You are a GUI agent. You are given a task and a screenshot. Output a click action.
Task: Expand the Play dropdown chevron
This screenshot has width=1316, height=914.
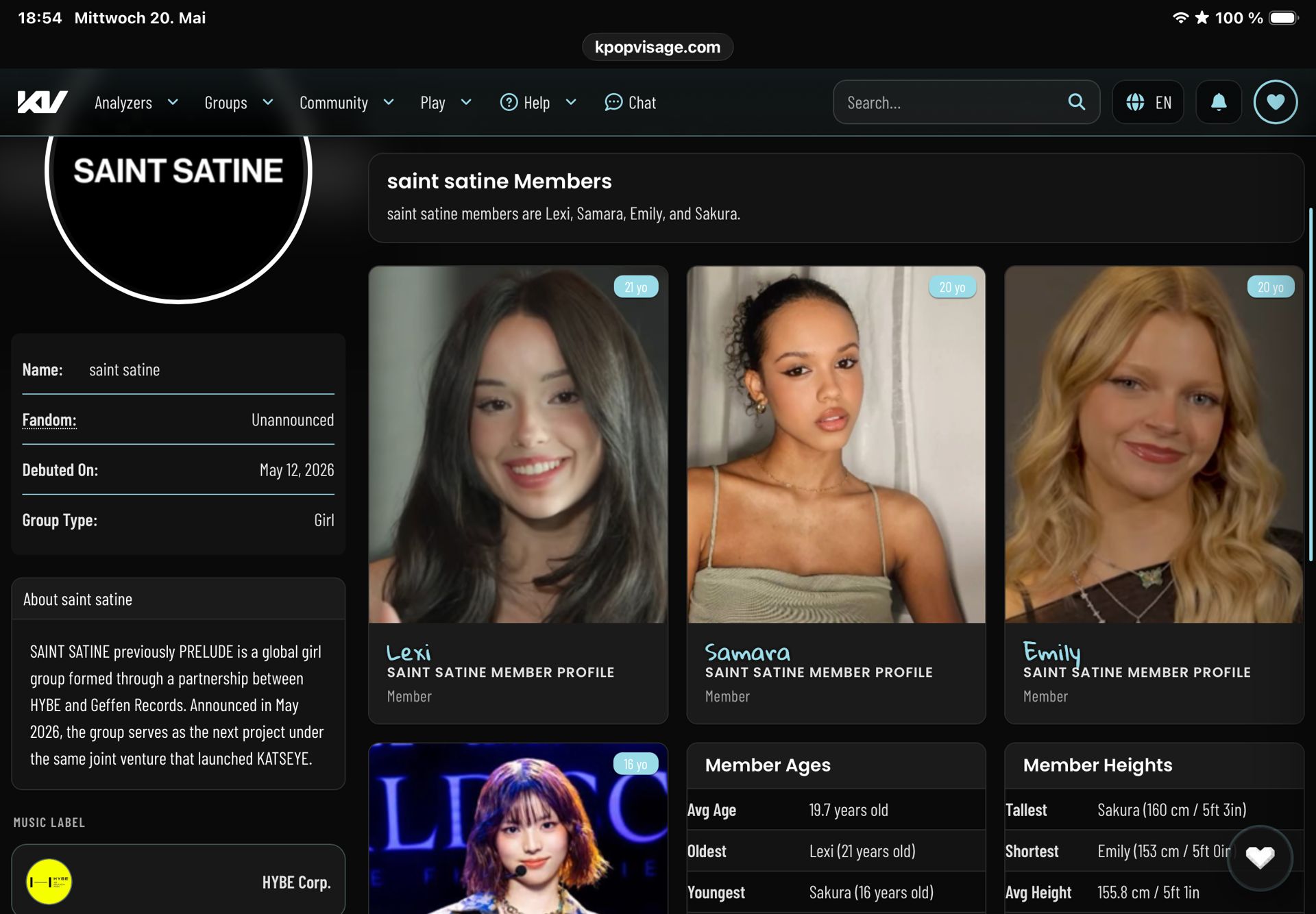pos(466,102)
